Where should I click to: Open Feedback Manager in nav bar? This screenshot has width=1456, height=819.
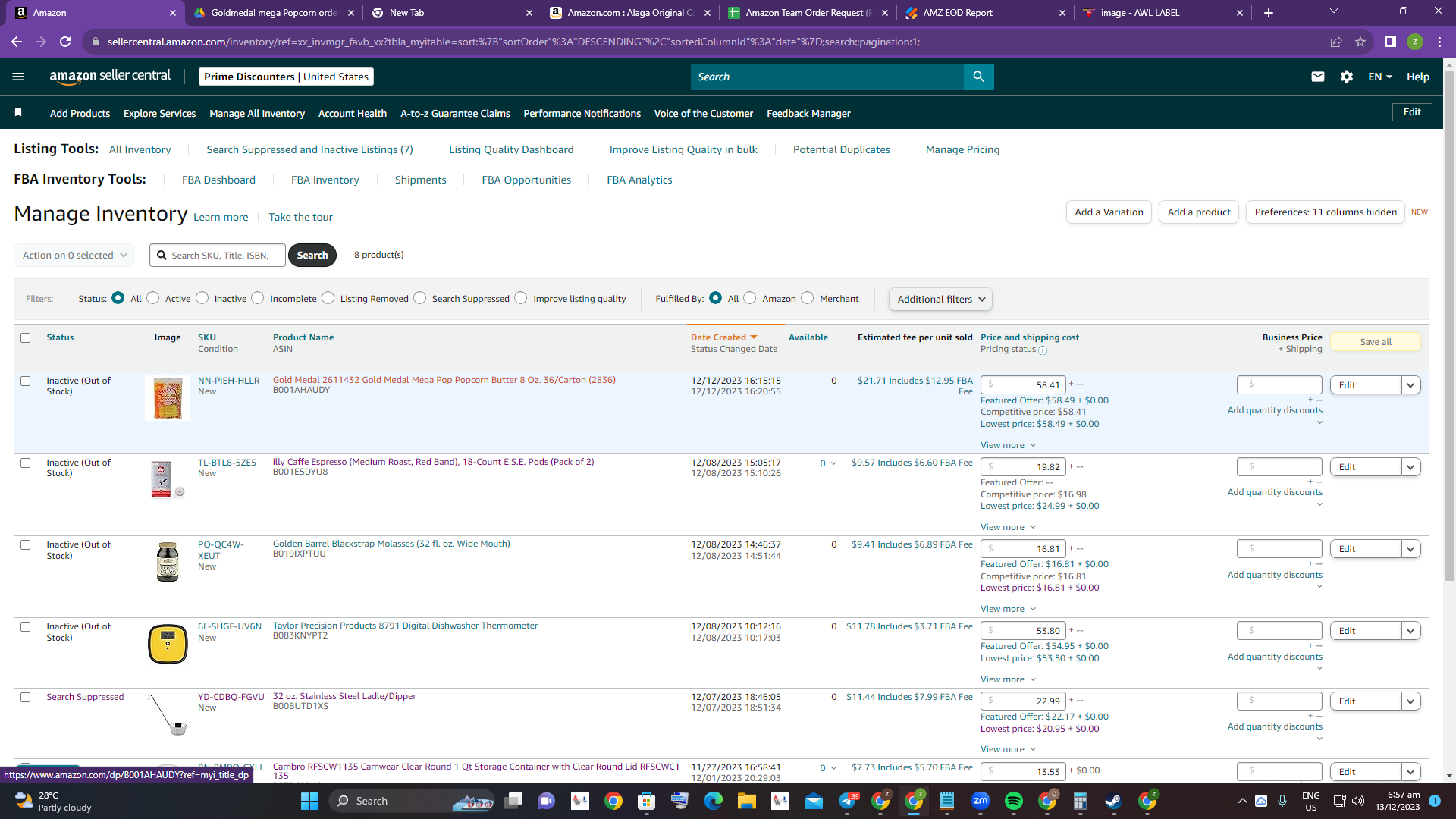pos(808,113)
